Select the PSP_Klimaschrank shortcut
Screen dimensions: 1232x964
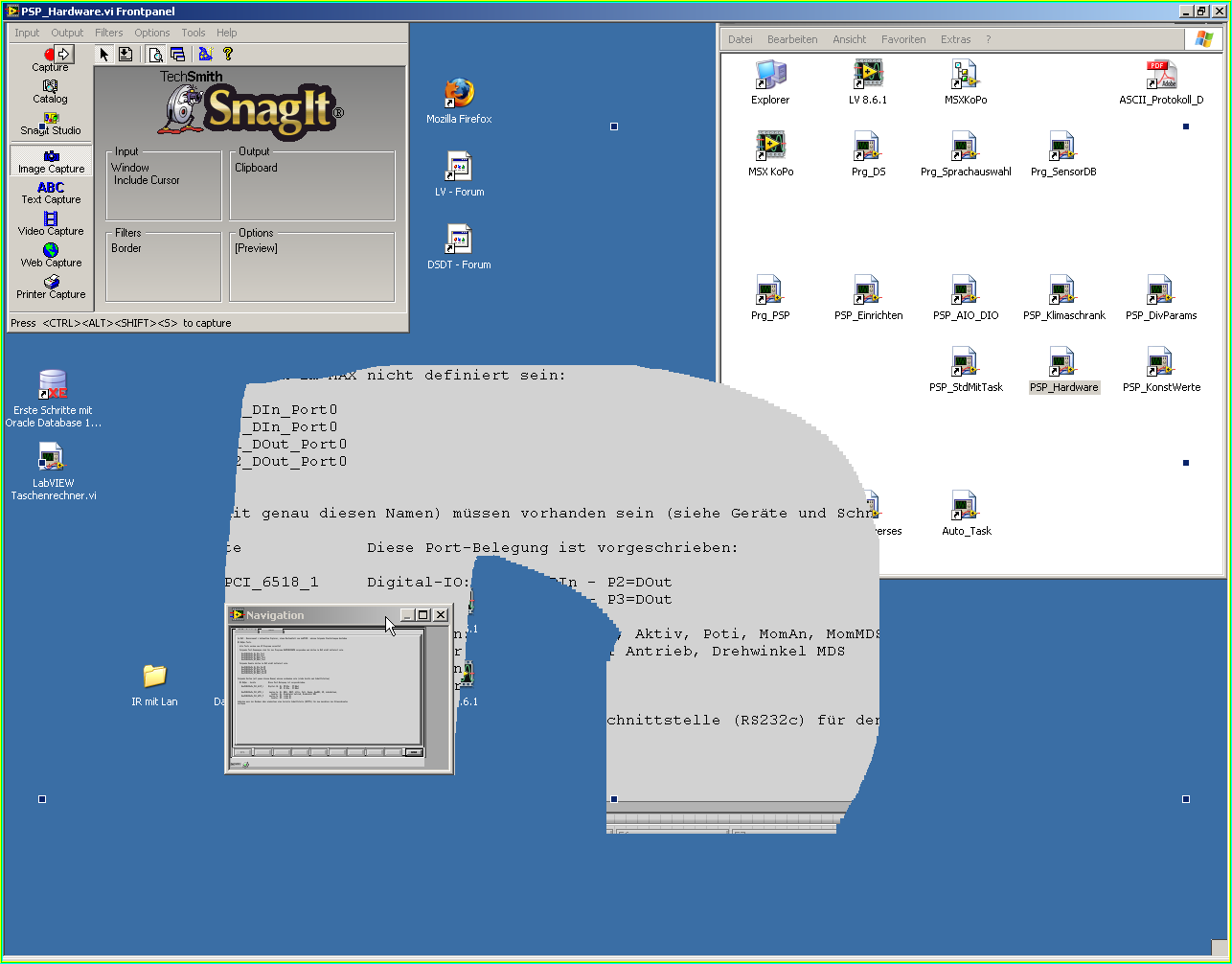coord(1062,290)
